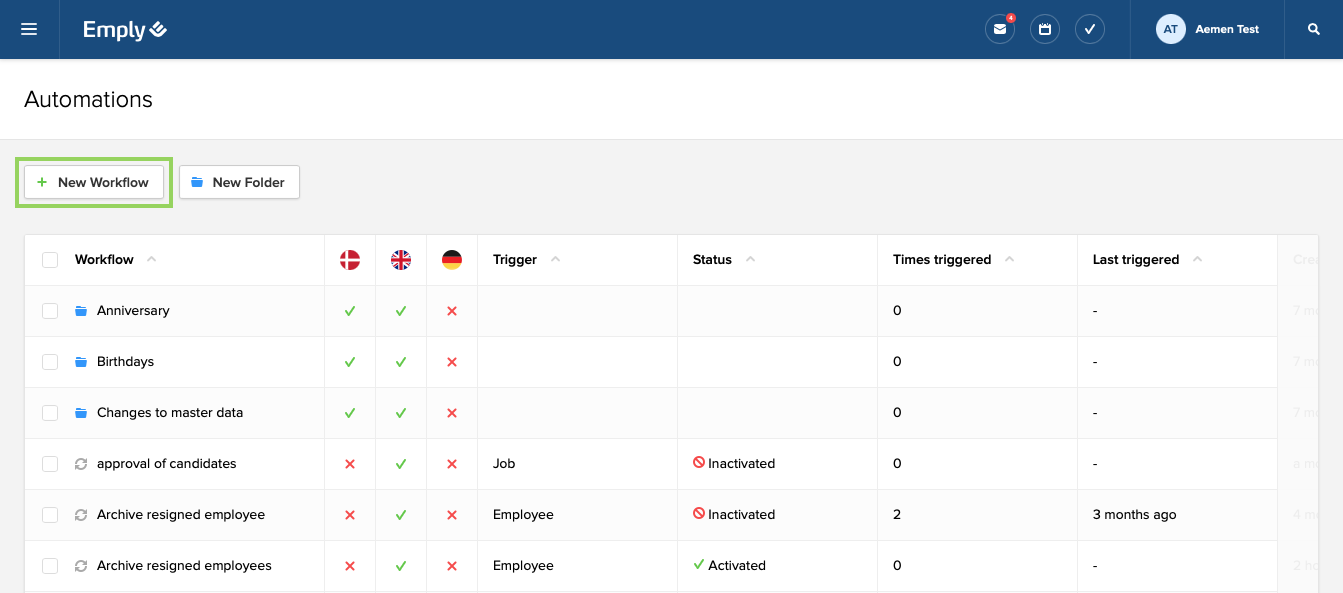The image size is (1343, 593).
Task: Click the workflow refresh icon beside approval of candidates
Action: [79, 463]
